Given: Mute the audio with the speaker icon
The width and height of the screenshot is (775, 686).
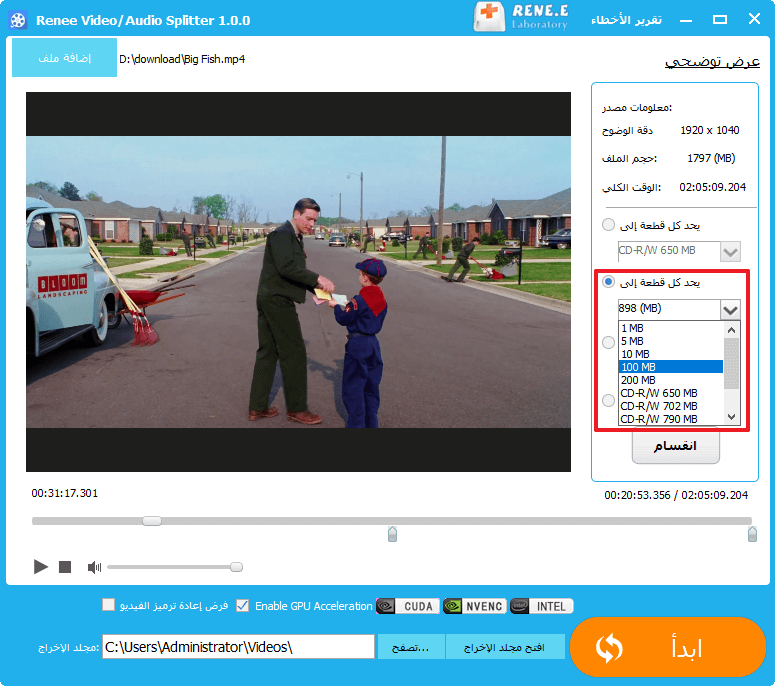Looking at the screenshot, I should [94, 567].
